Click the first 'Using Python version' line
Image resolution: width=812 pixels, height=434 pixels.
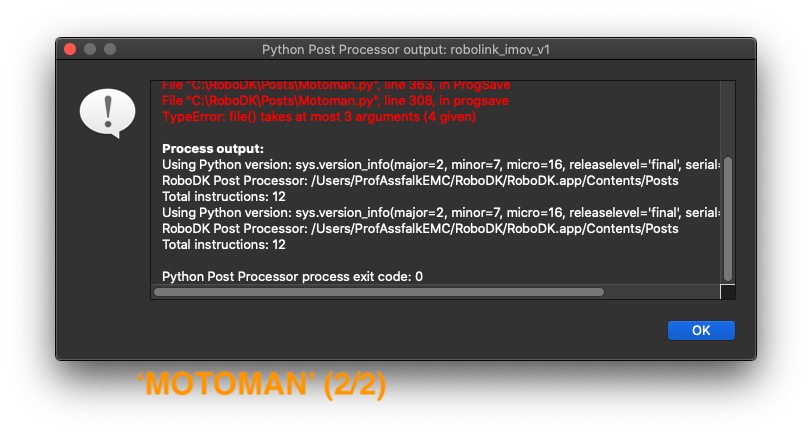coord(440,165)
